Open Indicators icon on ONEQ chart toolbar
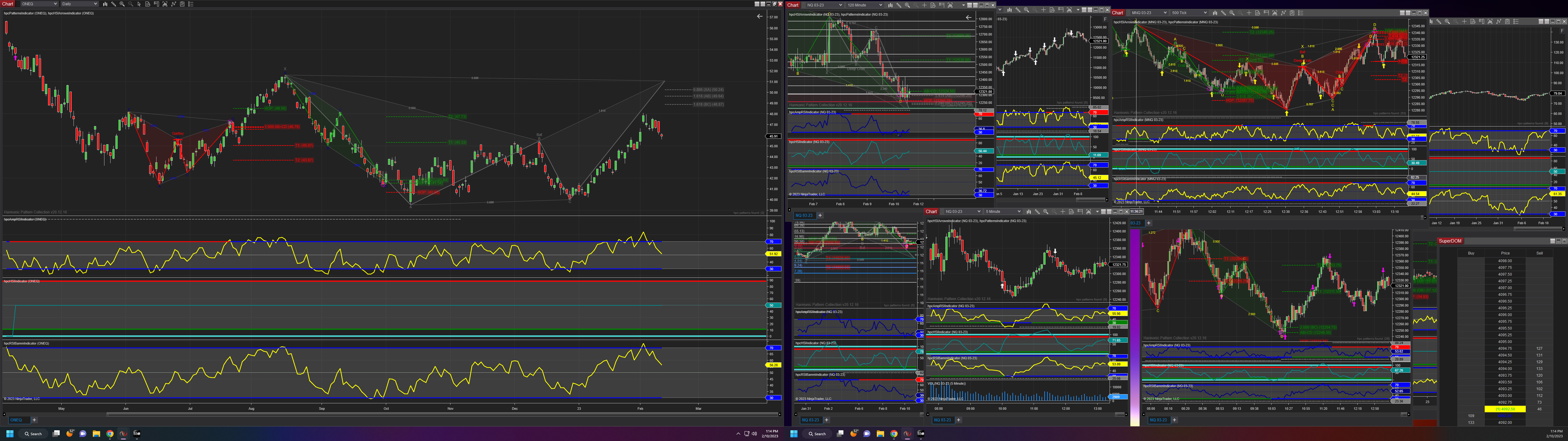The height and width of the screenshot is (441, 1568). point(173,4)
